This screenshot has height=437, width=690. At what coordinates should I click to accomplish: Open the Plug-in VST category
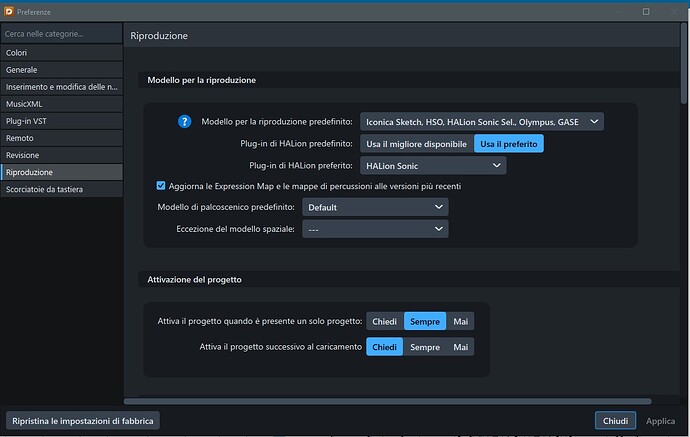[x=62, y=121]
